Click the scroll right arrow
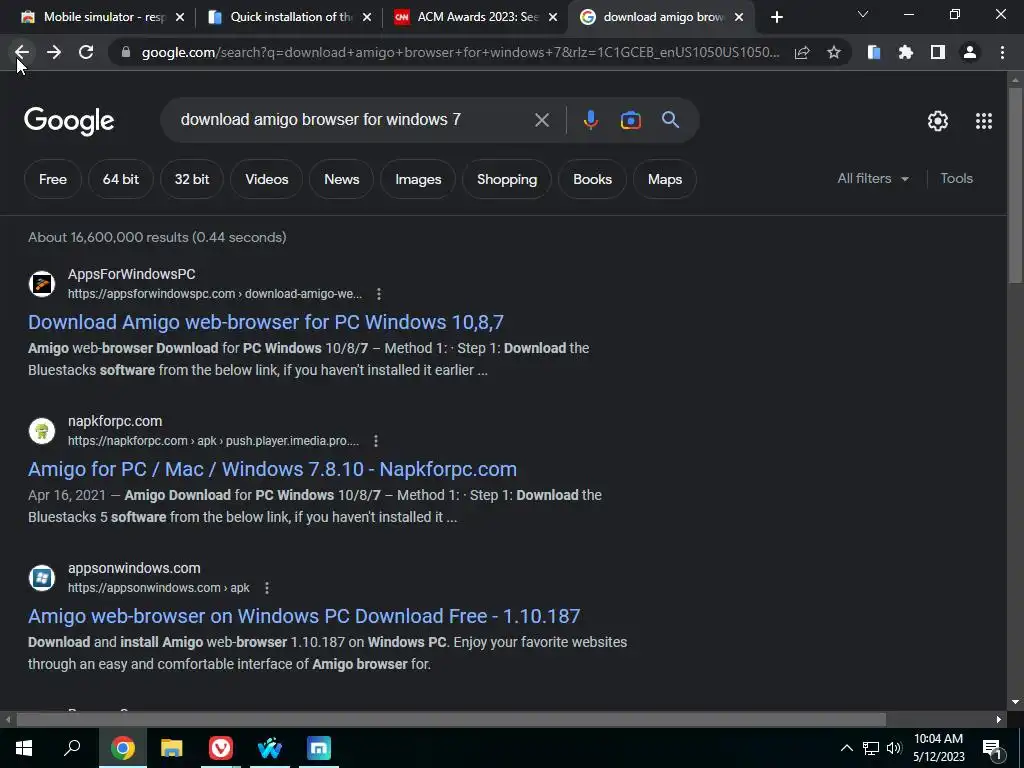This screenshot has height=768, width=1024. point(999,719)
